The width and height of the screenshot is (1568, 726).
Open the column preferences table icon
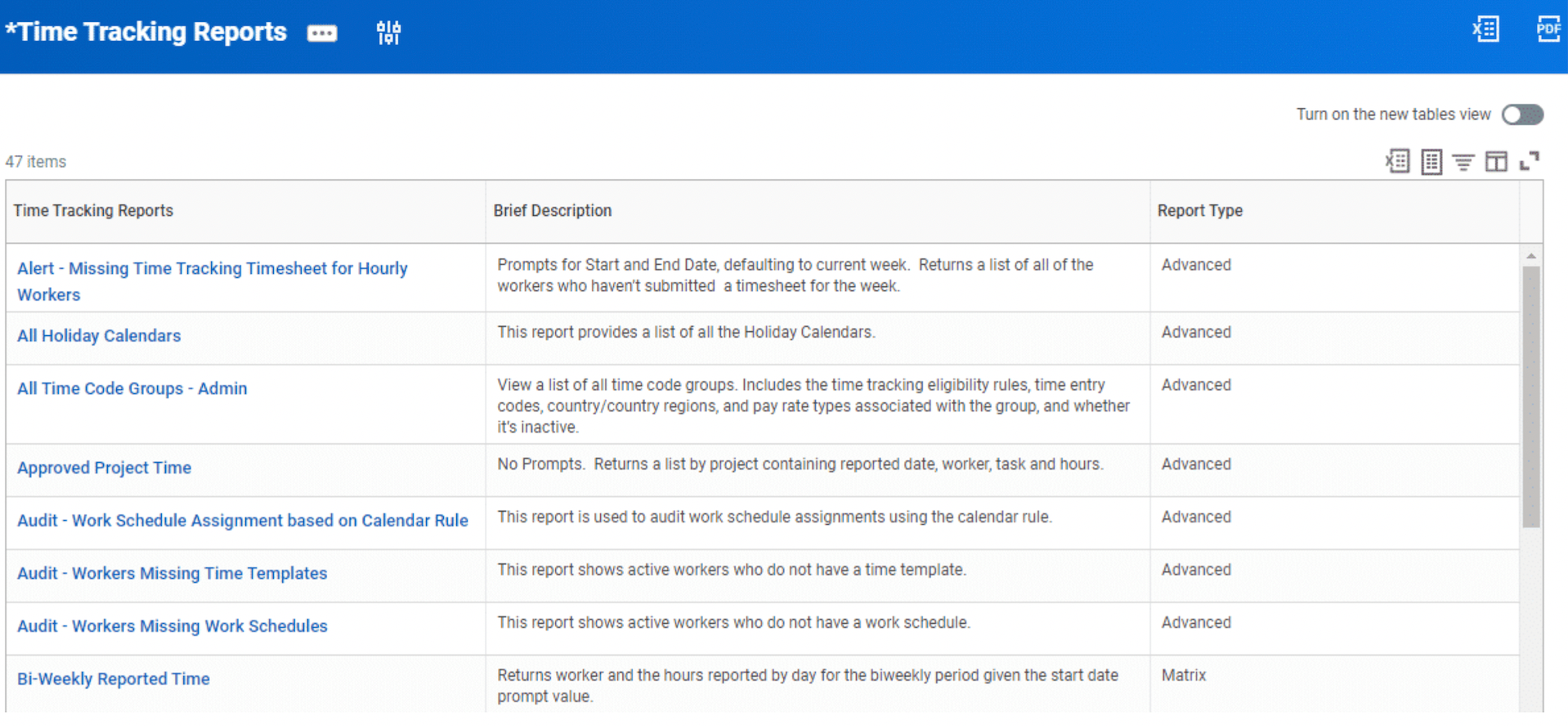point(1496,161)
